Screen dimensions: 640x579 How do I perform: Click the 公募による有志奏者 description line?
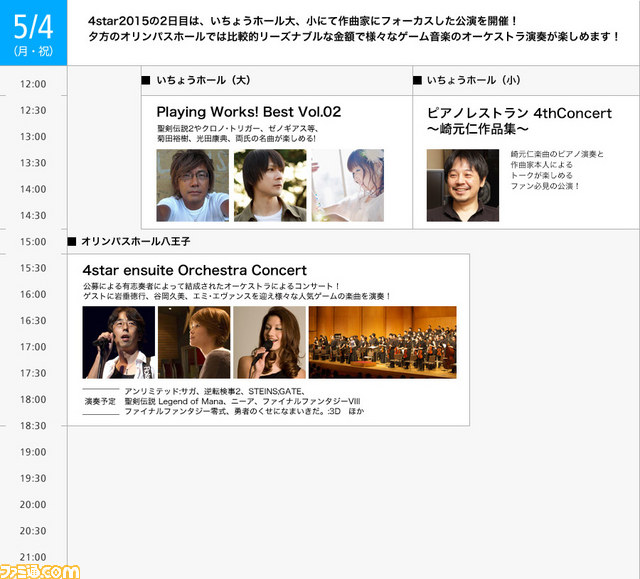[x=212, y=286]
